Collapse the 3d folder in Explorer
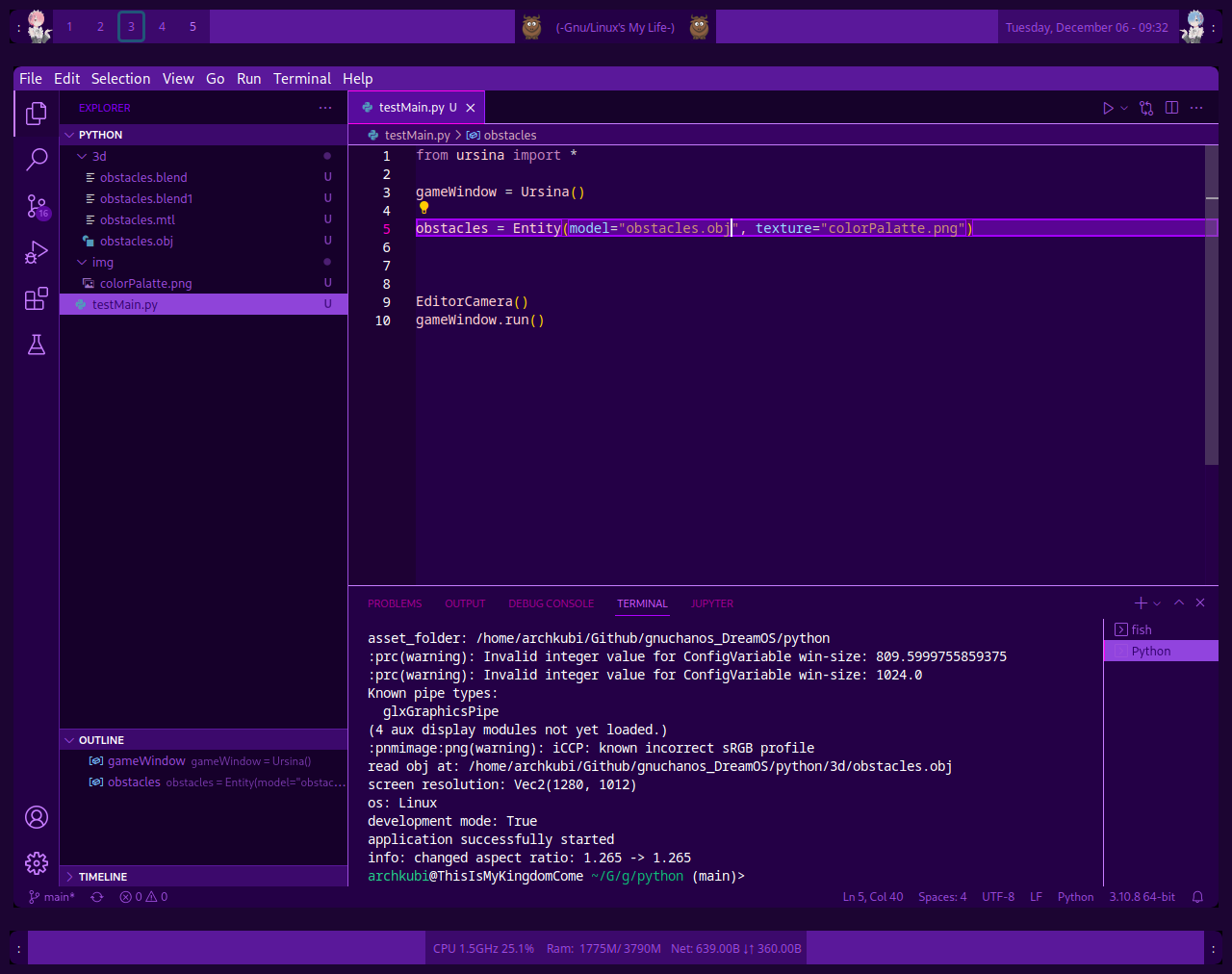The width and height of the screenshot is (1232, 974). [x=99, y=155]
